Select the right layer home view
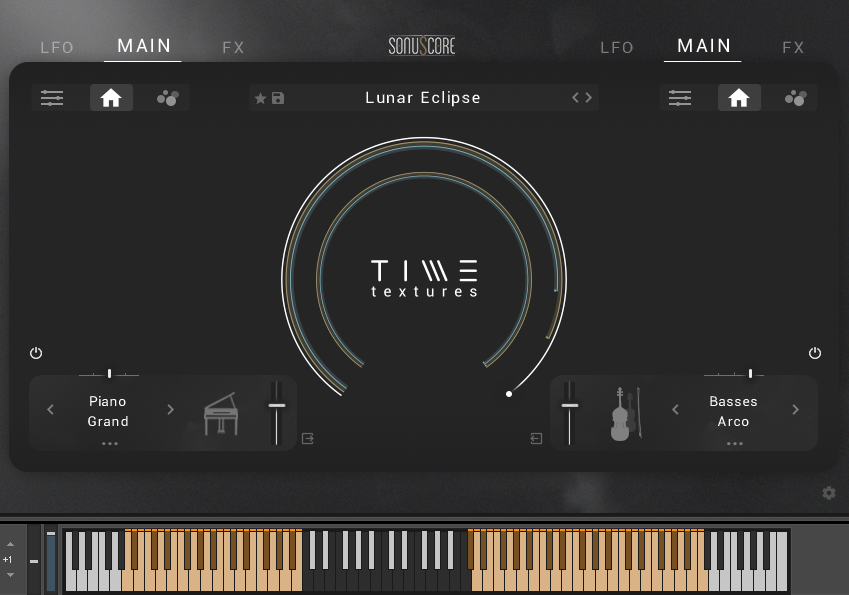Screen dimensions: 849x595 pyautogui.click(x=739, y=98)
